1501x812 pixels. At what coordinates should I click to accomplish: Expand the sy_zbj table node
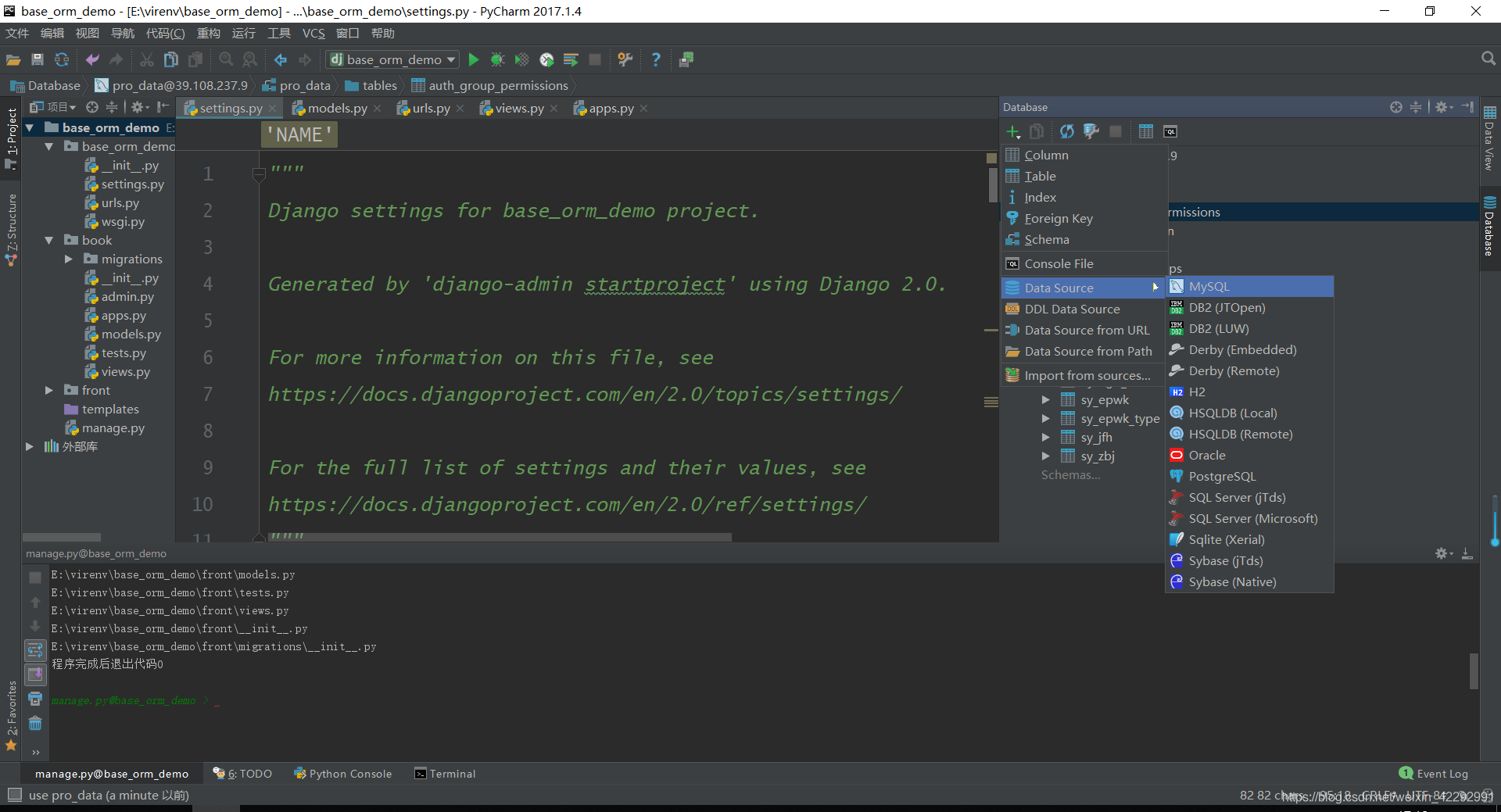pyautogui.click(x=1046, y=456)
